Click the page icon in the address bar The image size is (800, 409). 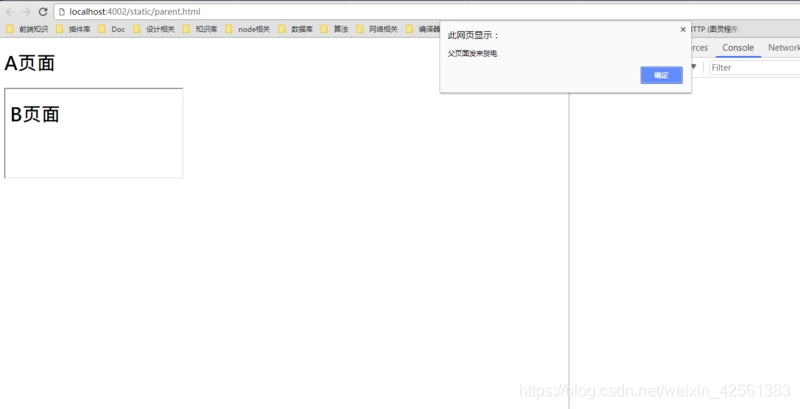click(x=62, y=12)
